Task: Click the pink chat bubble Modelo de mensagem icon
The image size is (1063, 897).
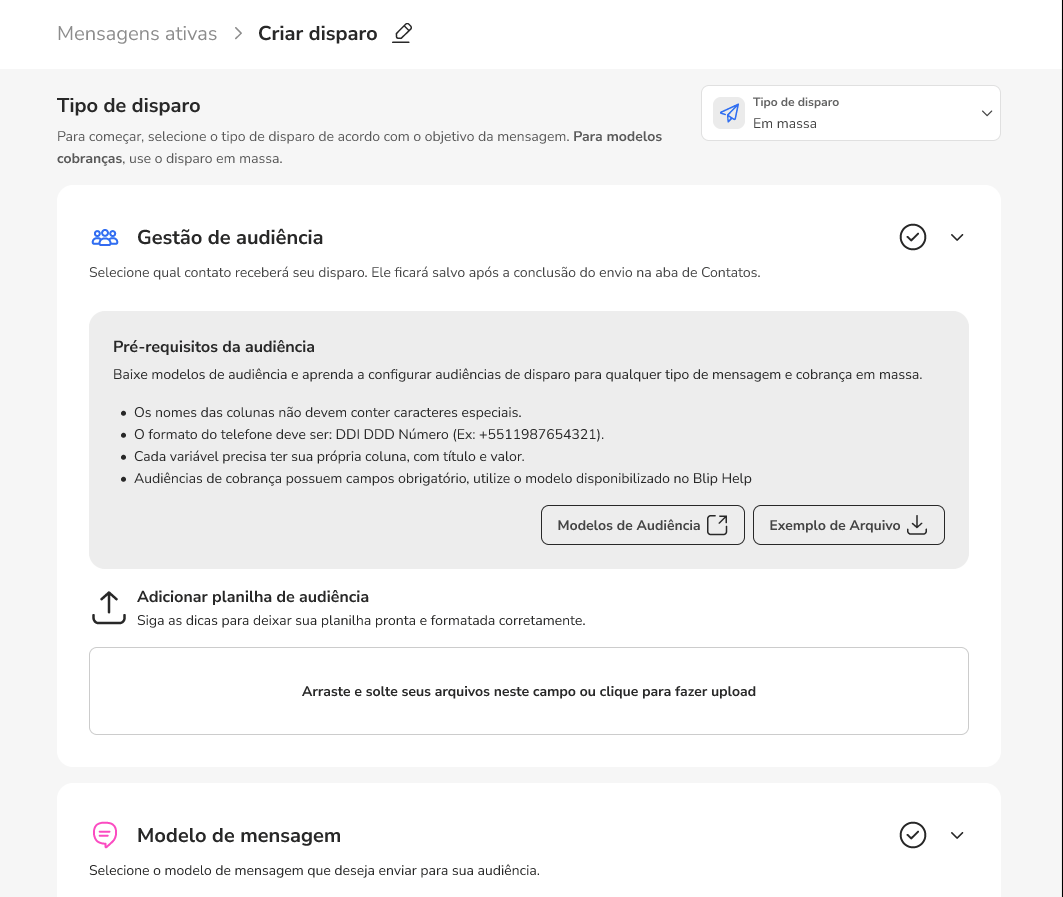Action: tap(105, 835)
